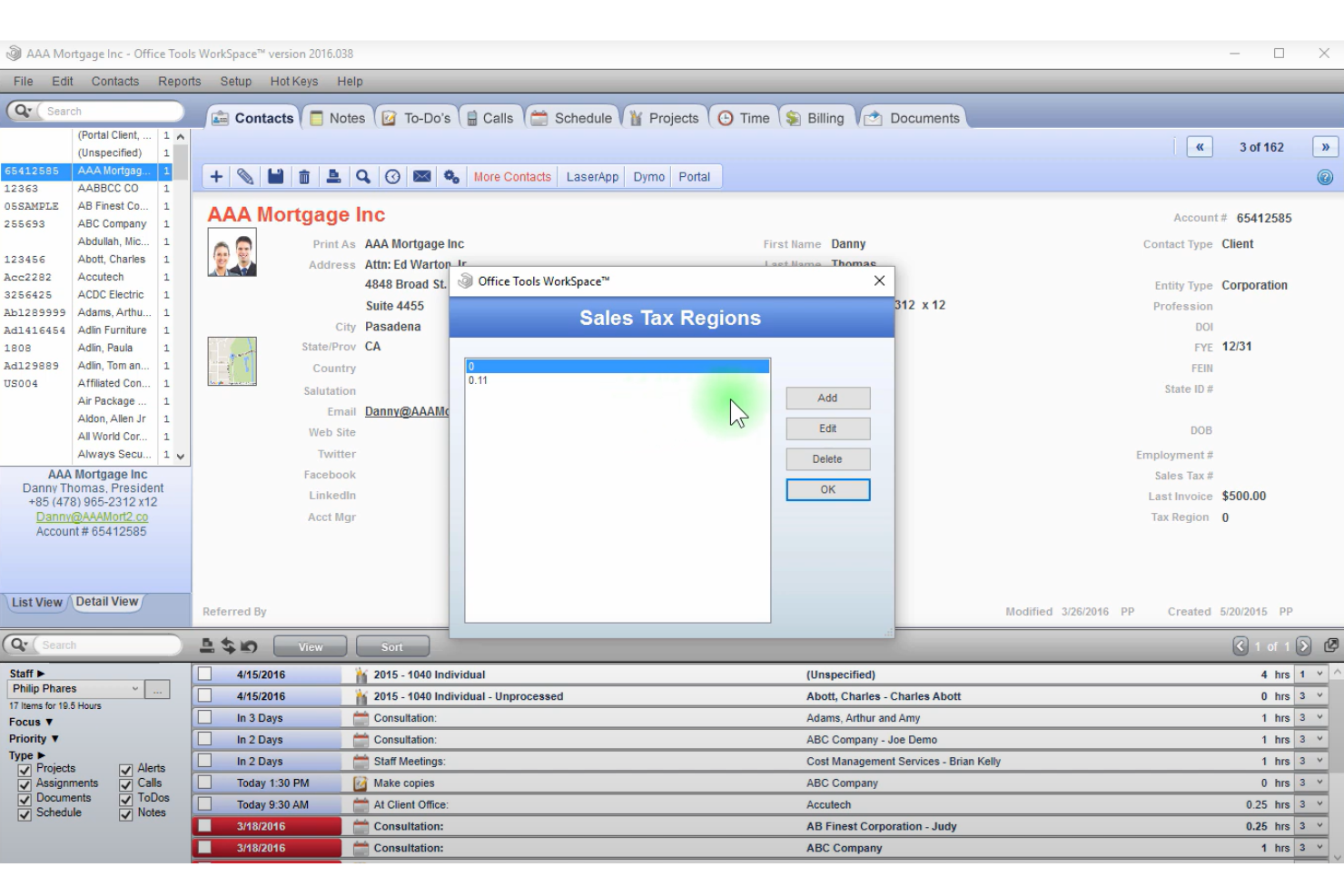
Task: Click the note icon on the Make copies row
Action: 361,783
